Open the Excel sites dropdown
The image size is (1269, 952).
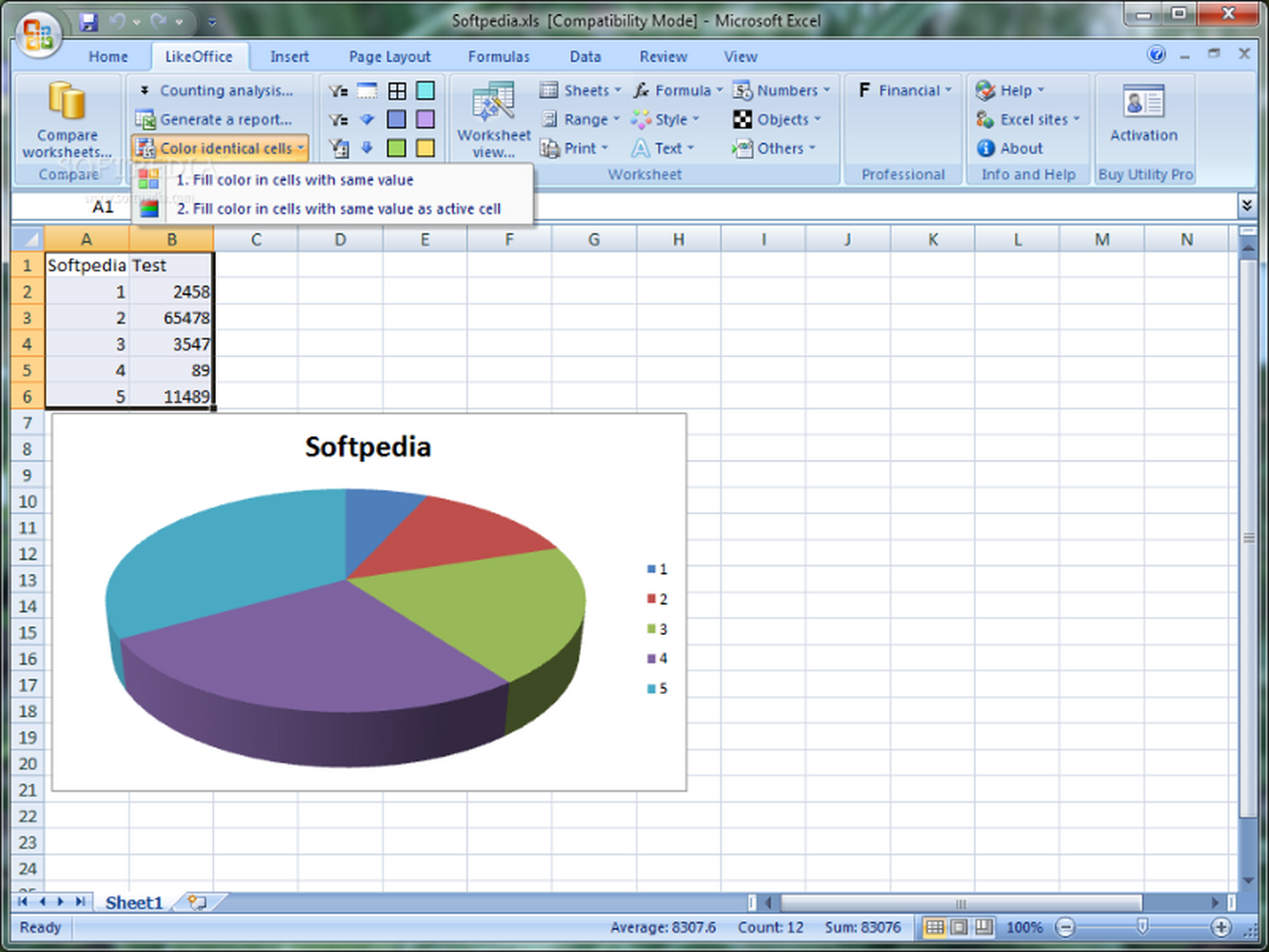click(x=1028, y=119)
